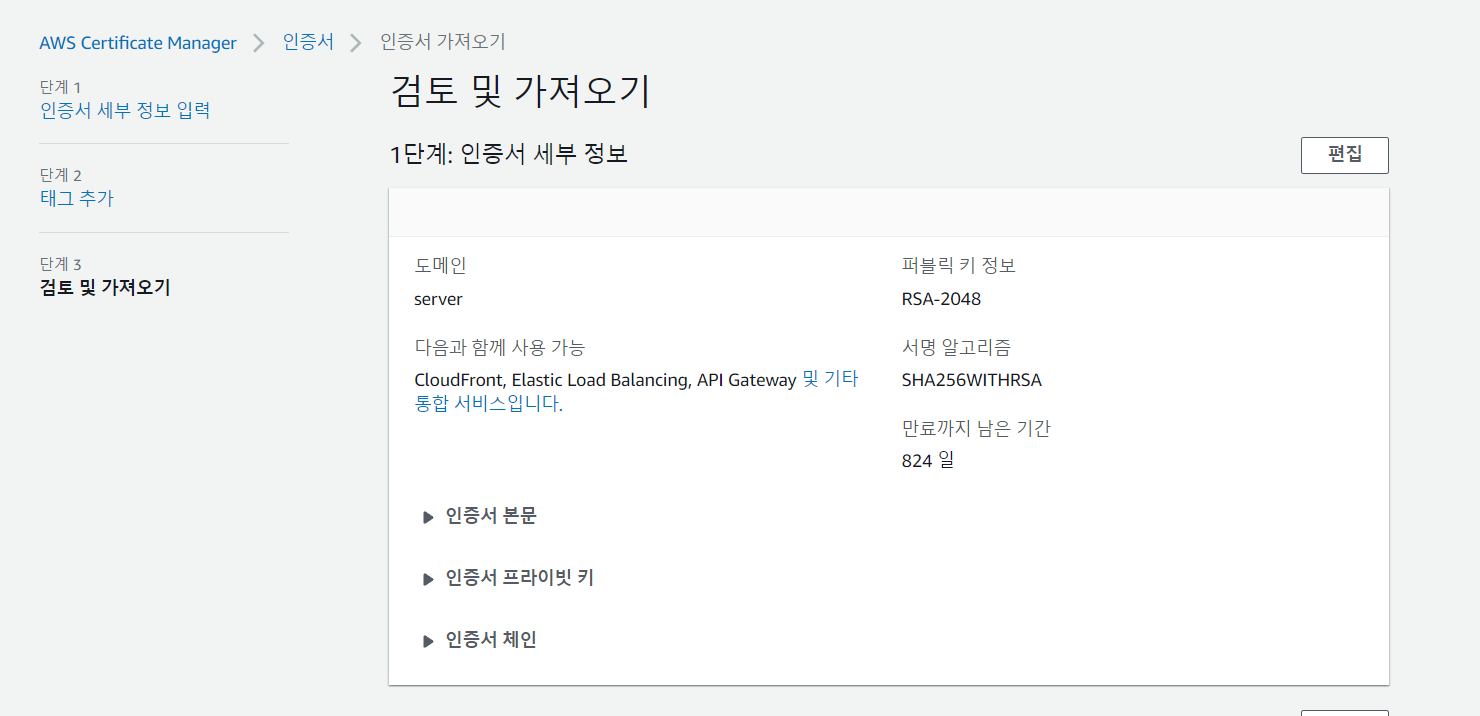1480x716 pixels.
Task: Click the 1단계: 인증서 세부 정보 heading
Action: click(x=509, y=154)
